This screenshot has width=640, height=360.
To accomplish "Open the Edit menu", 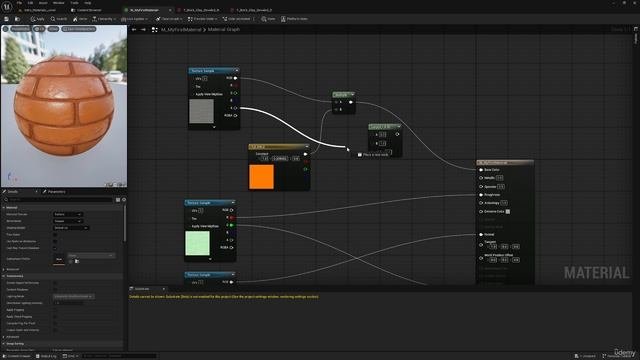I will (x=30, y=3).
